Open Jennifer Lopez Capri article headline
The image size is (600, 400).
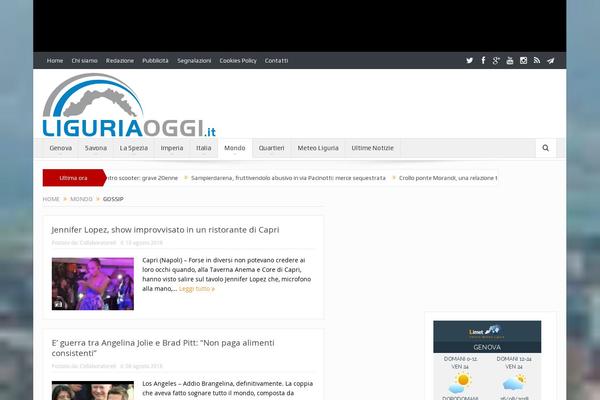165,230
